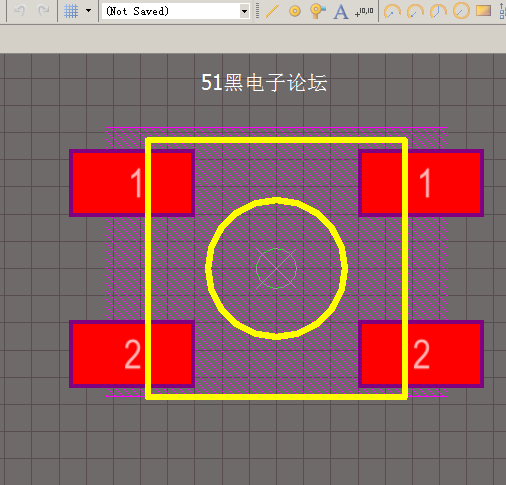Select the Place Fill rectangle tool
This screenshot has width=506, height=485.
click(483, 11)
